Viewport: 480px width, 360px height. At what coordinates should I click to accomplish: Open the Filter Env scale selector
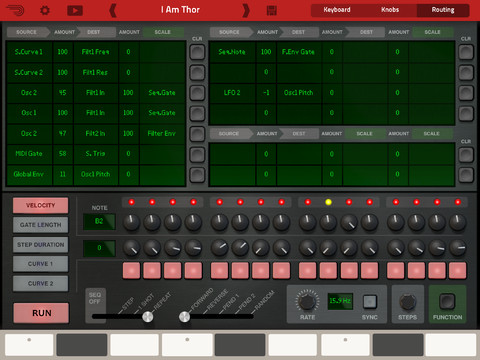(162, 133)
